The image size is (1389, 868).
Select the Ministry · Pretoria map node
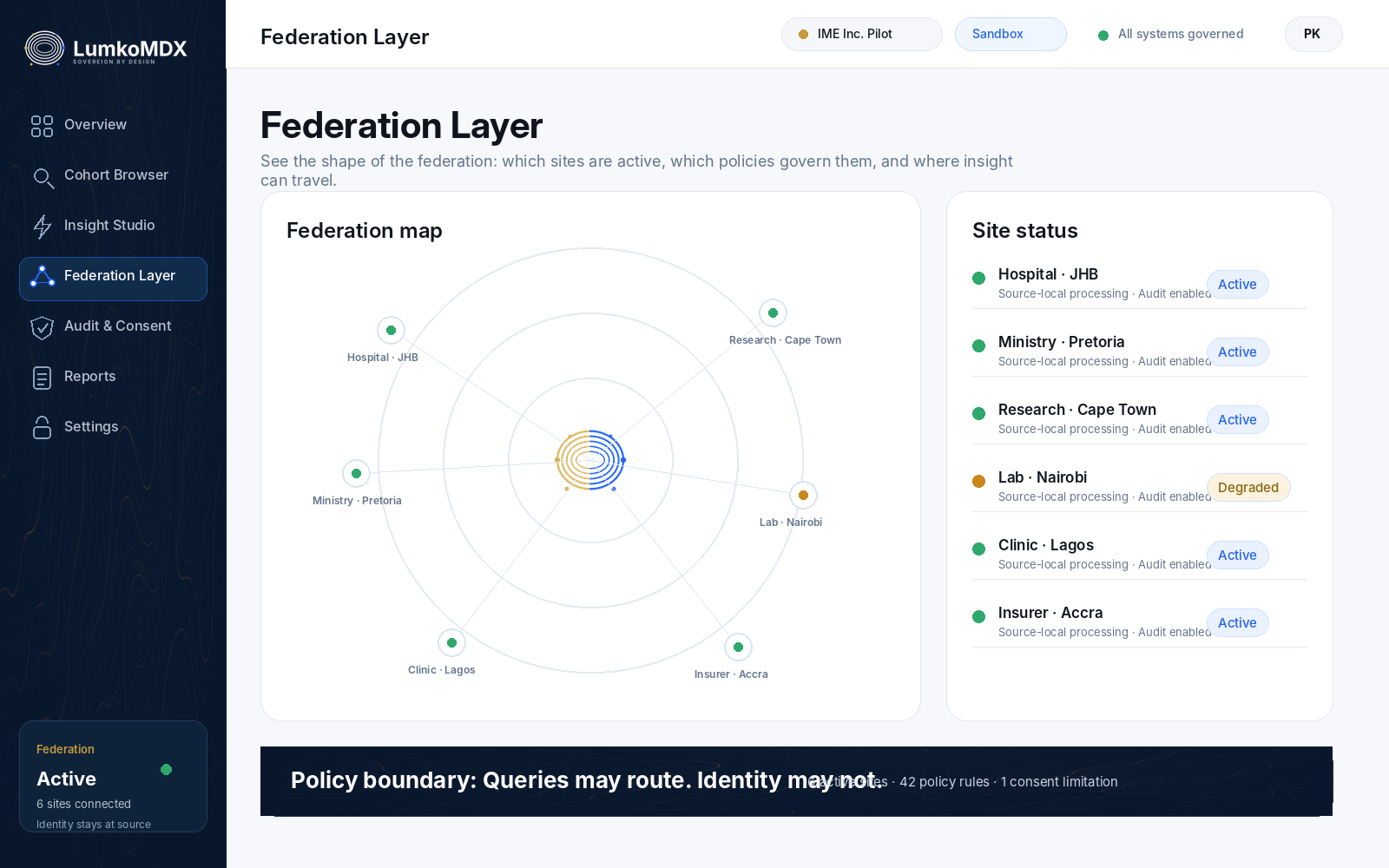[356, 473]
